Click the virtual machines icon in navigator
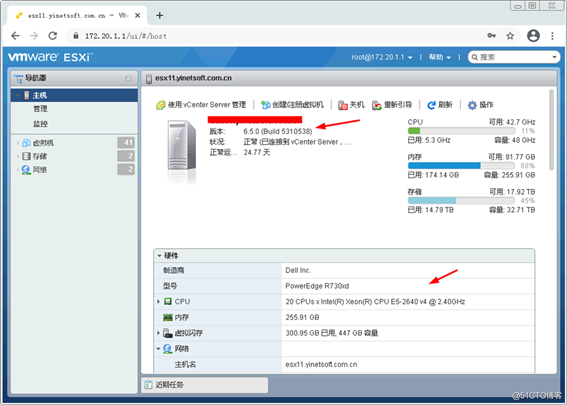The image size is (567, 405). [26, 143]
